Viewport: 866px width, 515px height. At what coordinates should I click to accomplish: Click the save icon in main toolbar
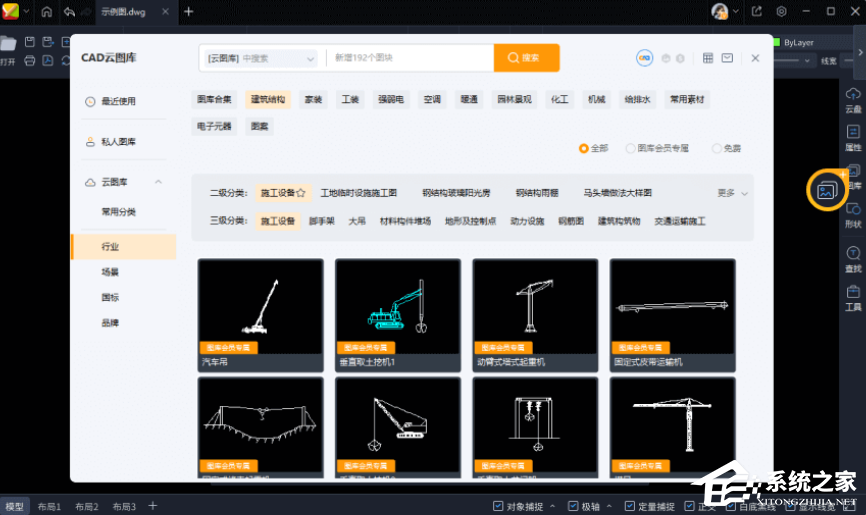coord(30,42)
